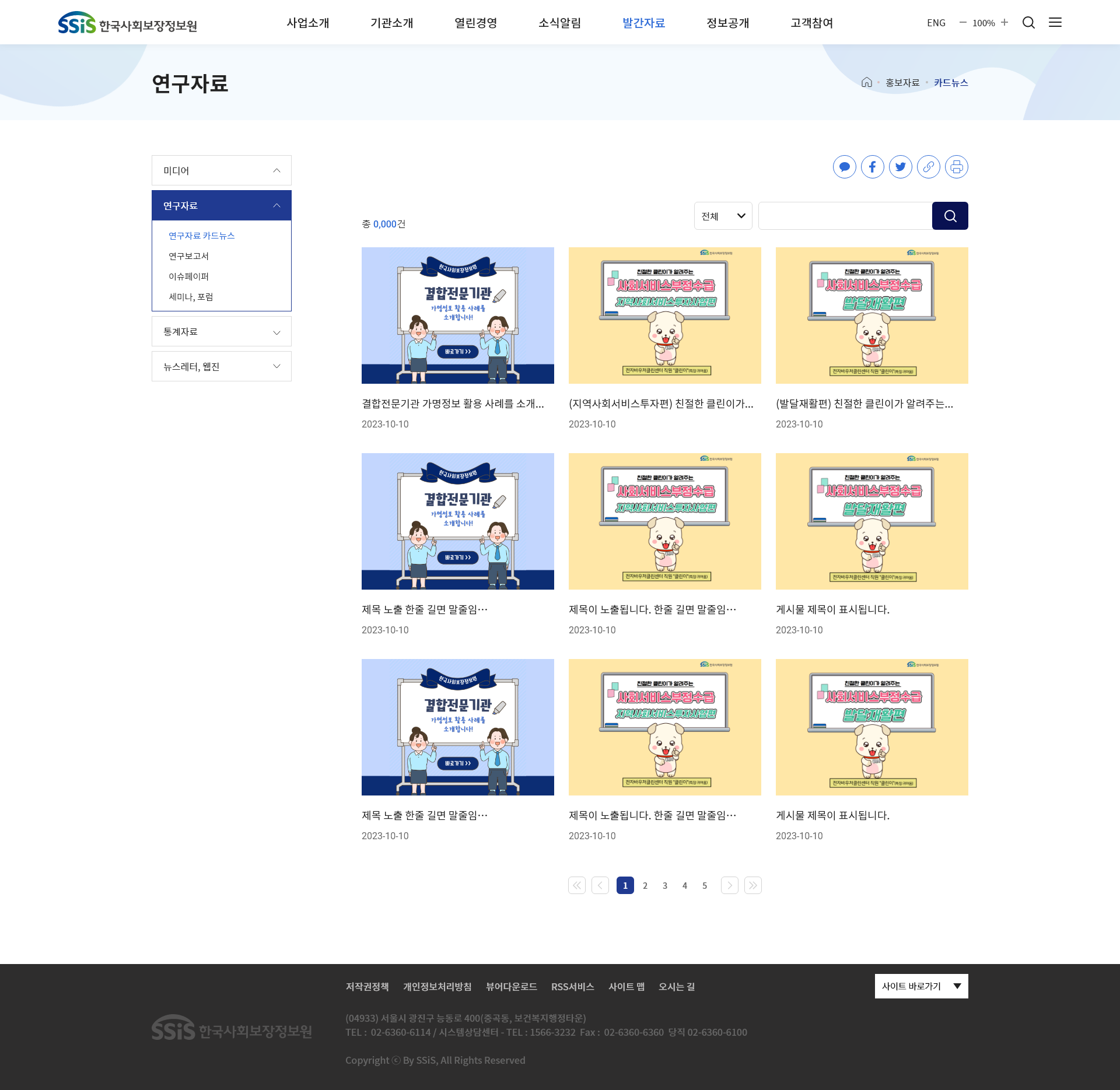1120x1090 pixels.
Task: Share page via KakaoTalk speech-bubble icon
Action: click(x=844, y=167)
